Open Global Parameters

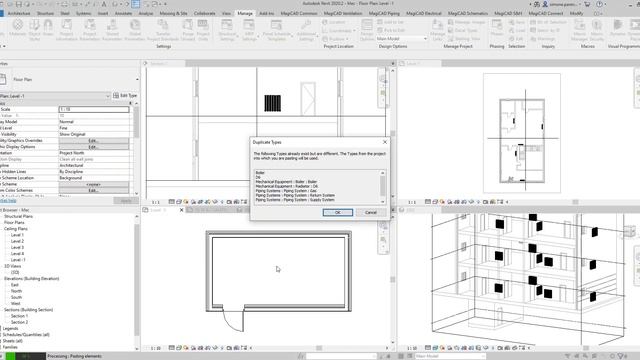(x=135, y=29)
